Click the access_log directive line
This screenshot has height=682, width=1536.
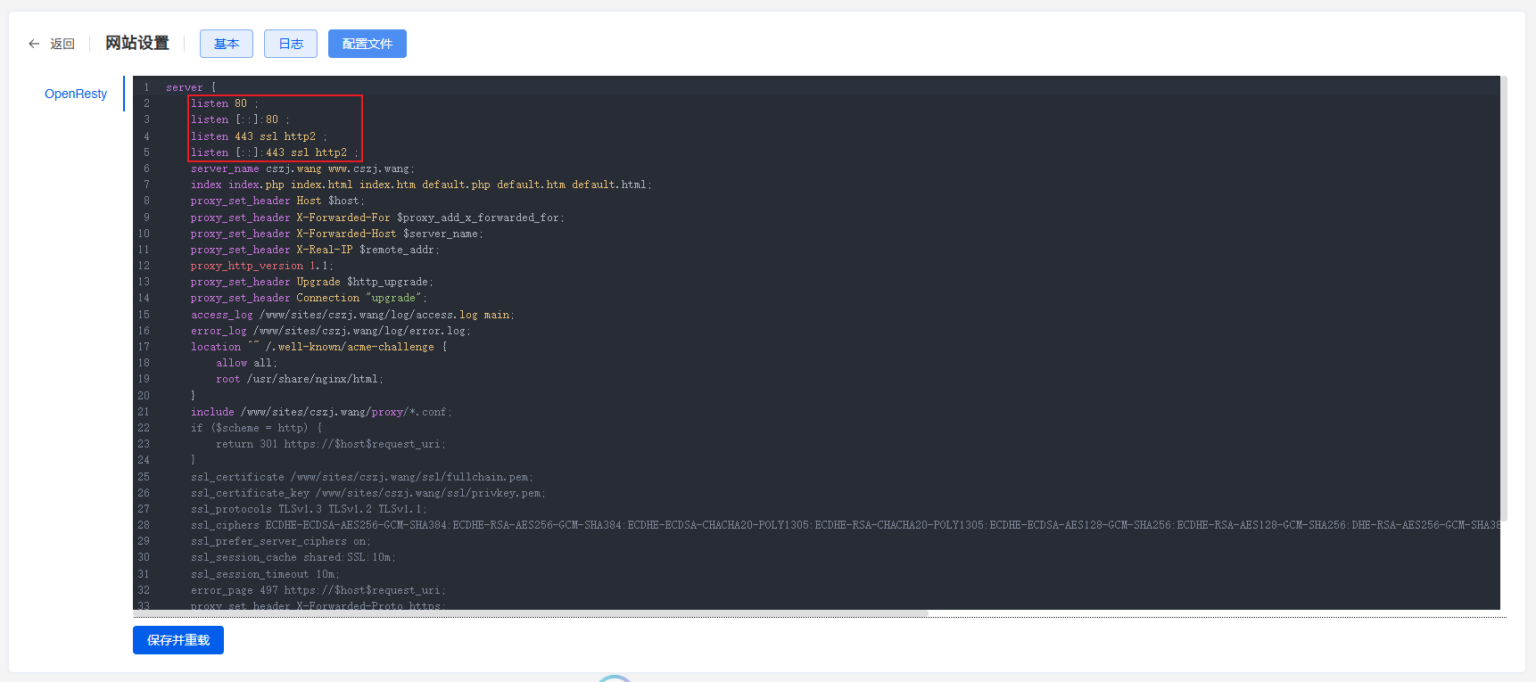tap(352, 315)
